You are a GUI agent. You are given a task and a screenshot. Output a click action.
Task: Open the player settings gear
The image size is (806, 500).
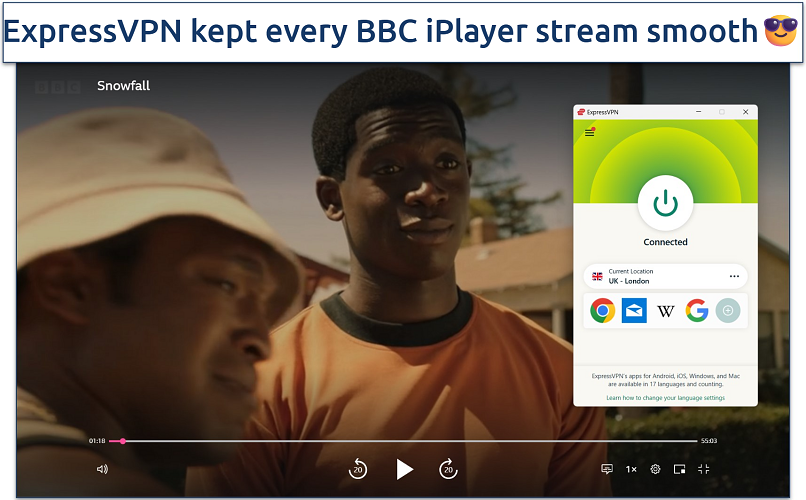pos(656,469)
